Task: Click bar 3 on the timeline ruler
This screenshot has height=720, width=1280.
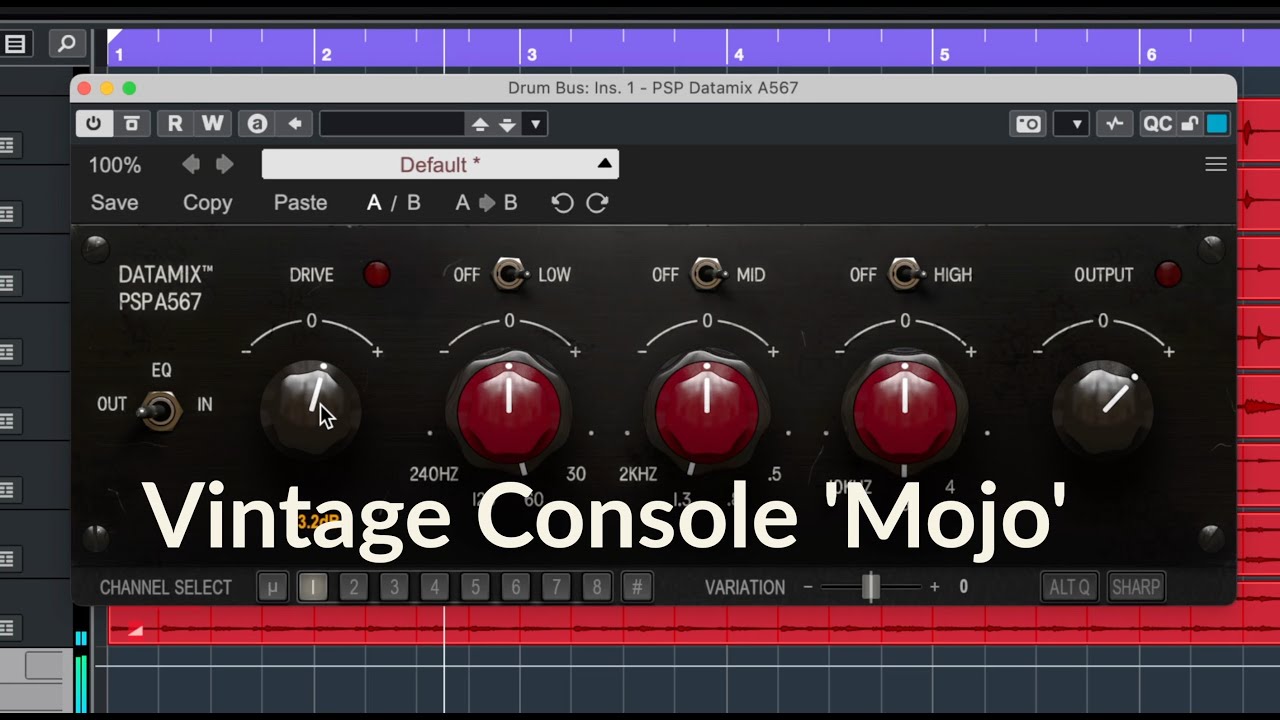Action: pos(533,55)
